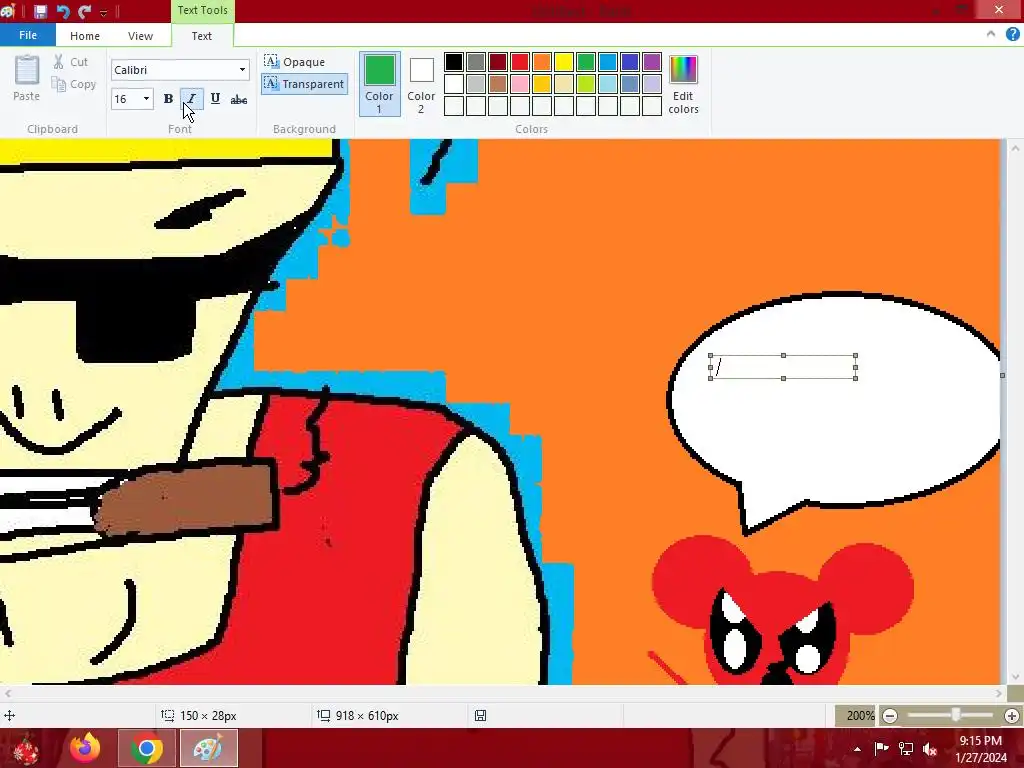Viewport: 1024px width, 768px height.
Task: Click the Paint application icon in title bar
Action: (8, 10)
